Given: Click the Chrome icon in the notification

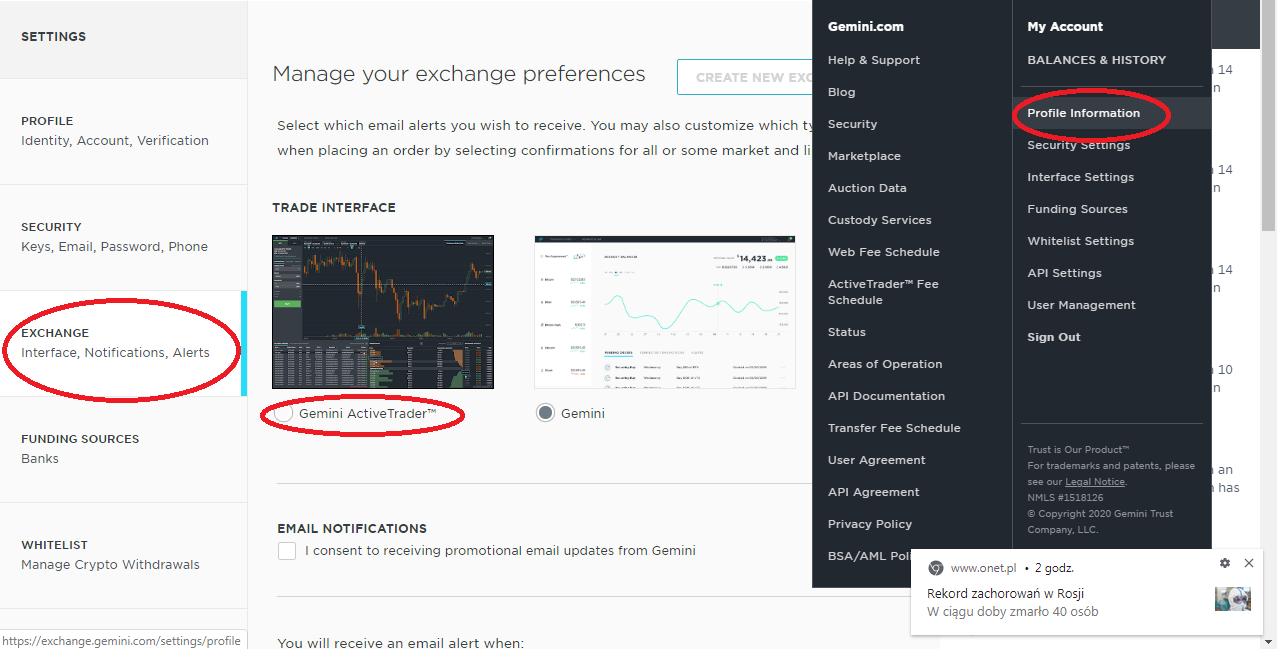Looking at the screenshot, I should point(936,568).
